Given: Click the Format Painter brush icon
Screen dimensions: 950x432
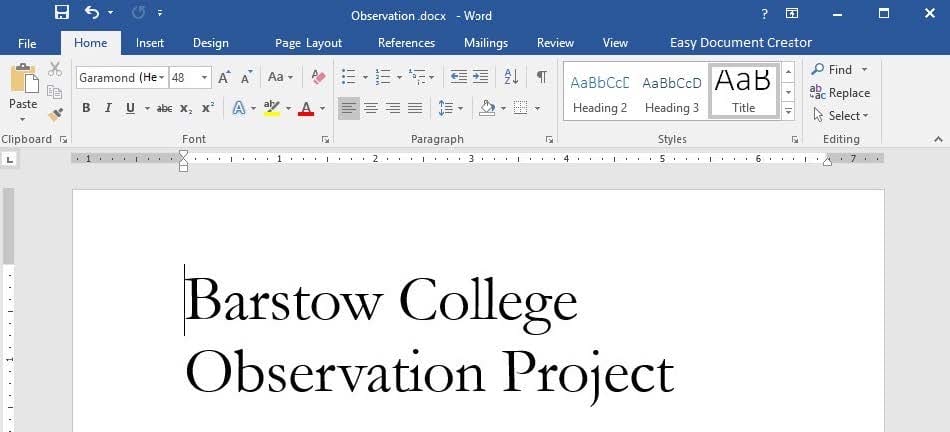Looking at the screenshot, I should coord(55,114).
